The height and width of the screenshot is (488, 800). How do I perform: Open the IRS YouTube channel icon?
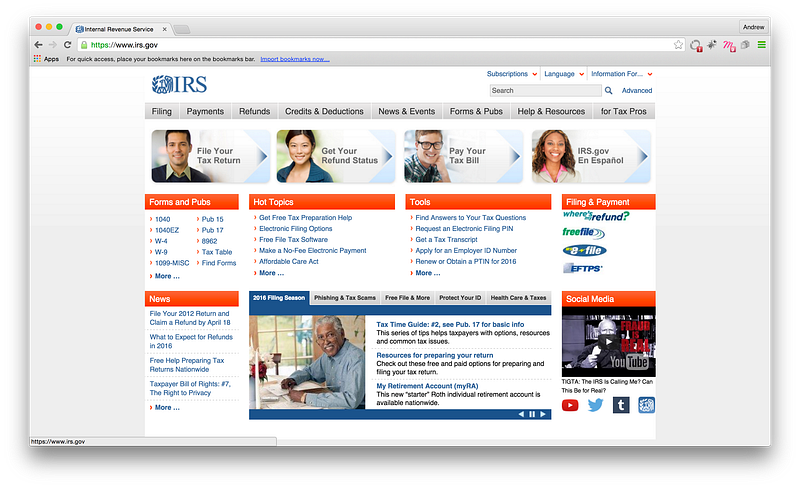(x=570, y=405)
